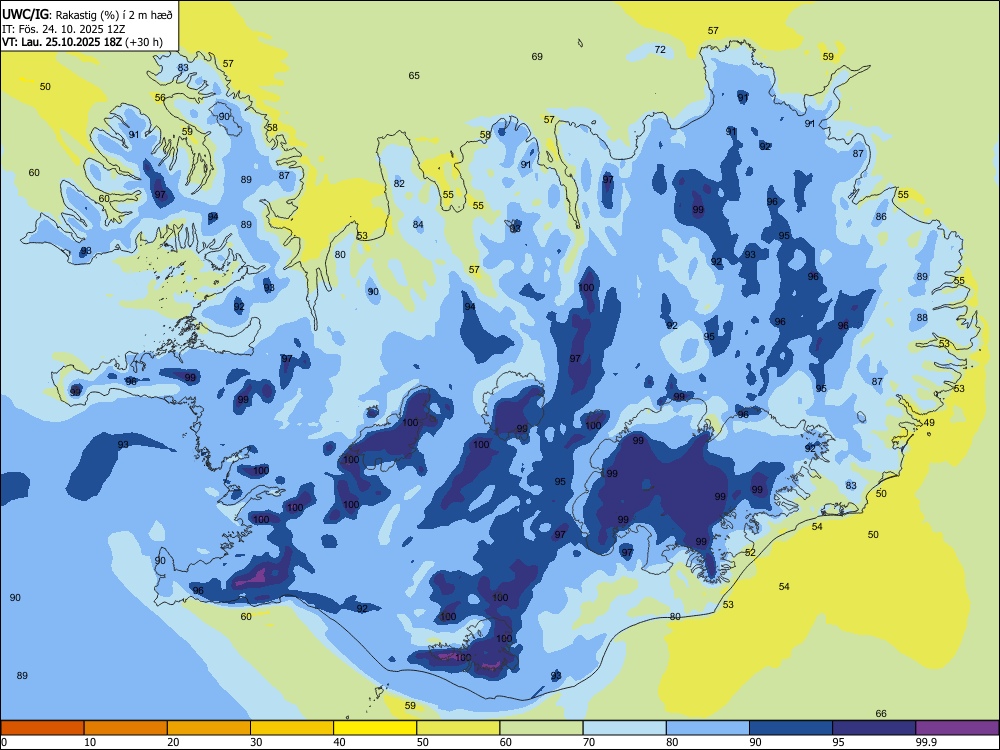
Task: Click the humidity value '65' on the map
Action: coord(414,76)
